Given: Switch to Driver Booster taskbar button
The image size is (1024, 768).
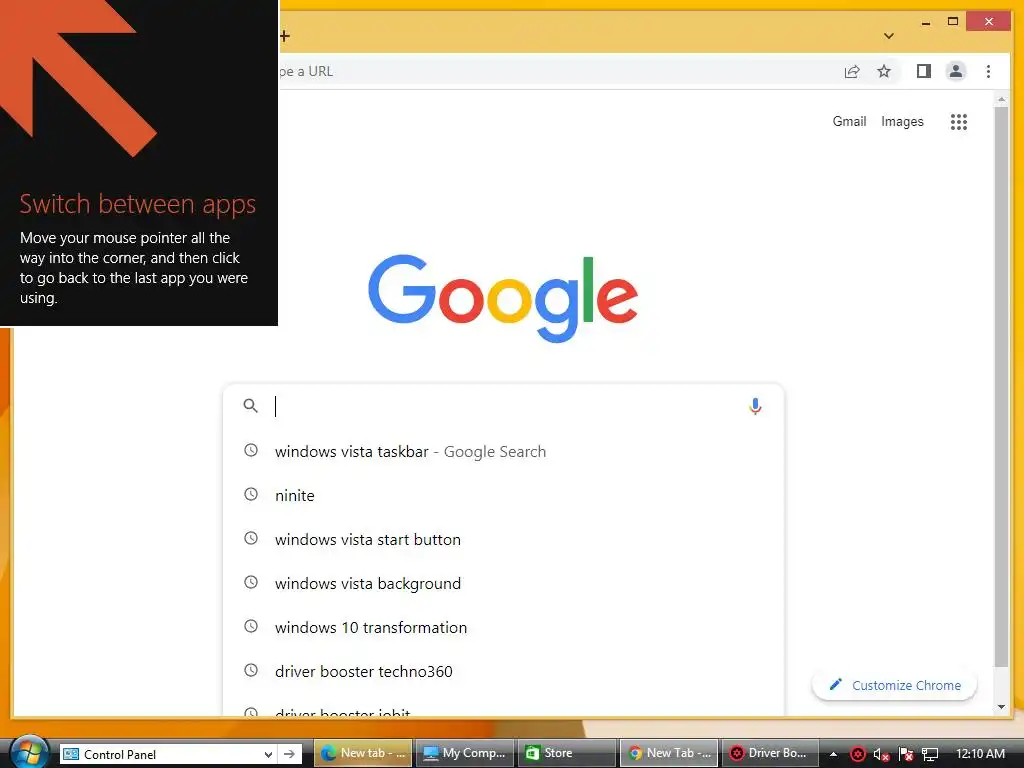Looking at the screenshot, I should (x=771, y=753).
